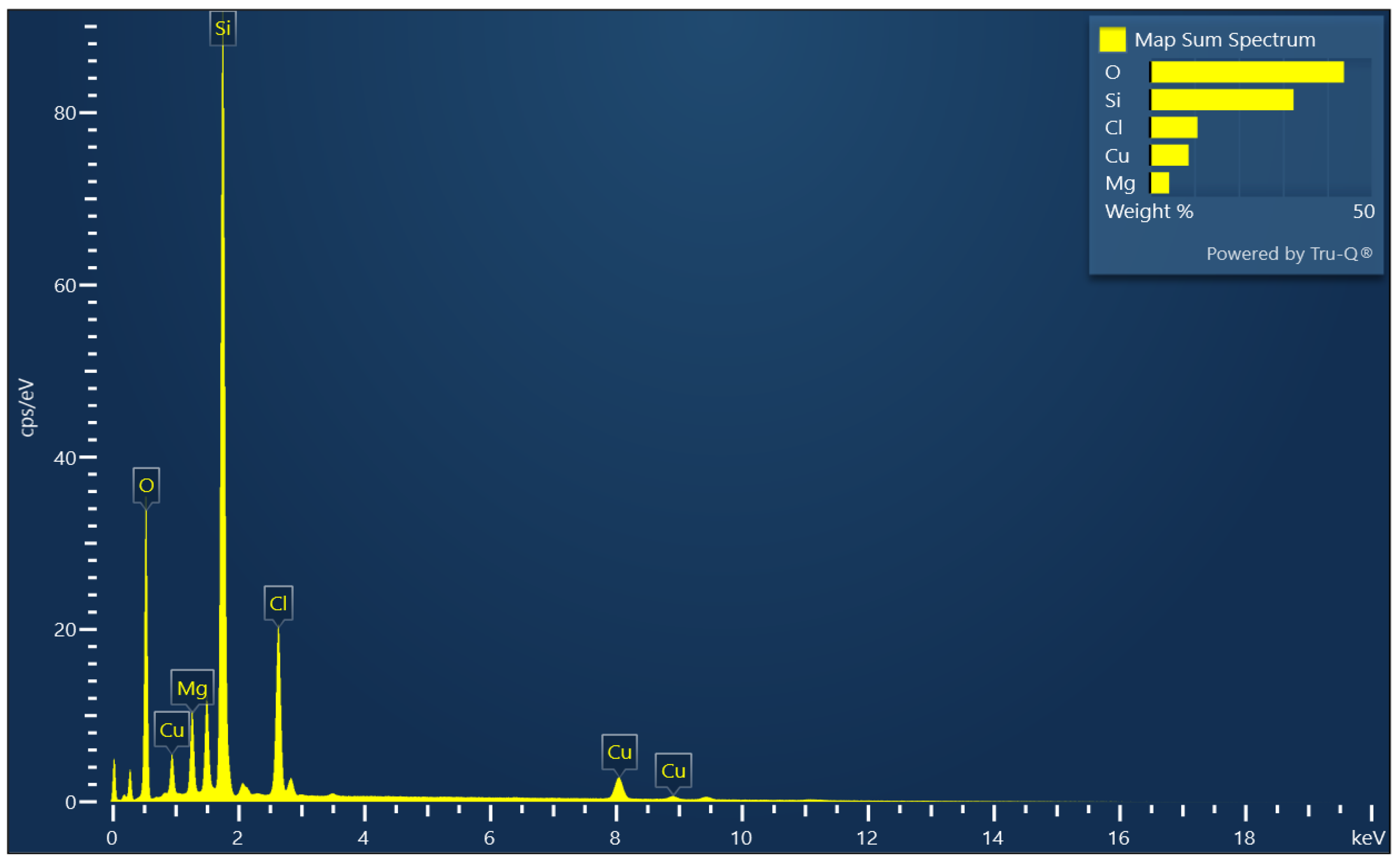Click the yellow Map Sum Spectrum swatch
The image size is (1400, 863).
coord(1112,39)
